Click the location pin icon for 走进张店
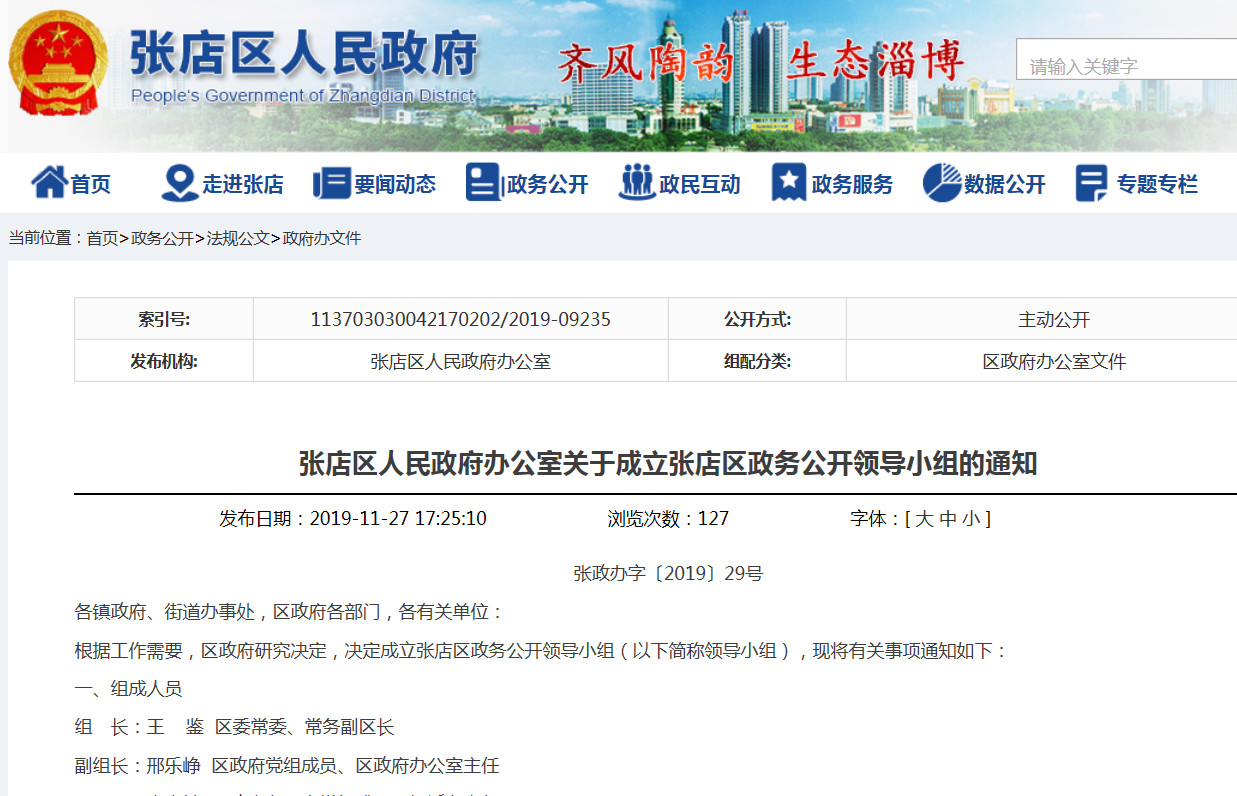This screenshot has height=796, width=1237. click(x=179, y=183)
